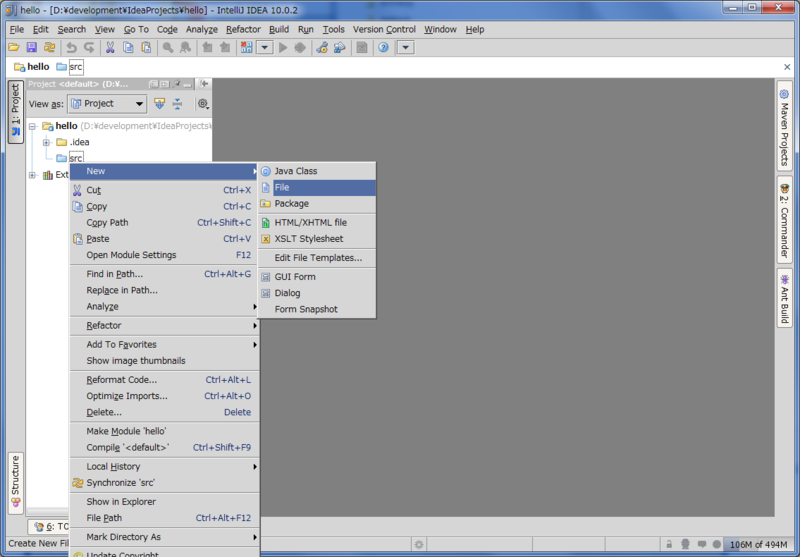Image resolution: width=800 pixels, height=557 pixels.
Task: Click the Find magnifier toolbar icon
Action: 167,47
